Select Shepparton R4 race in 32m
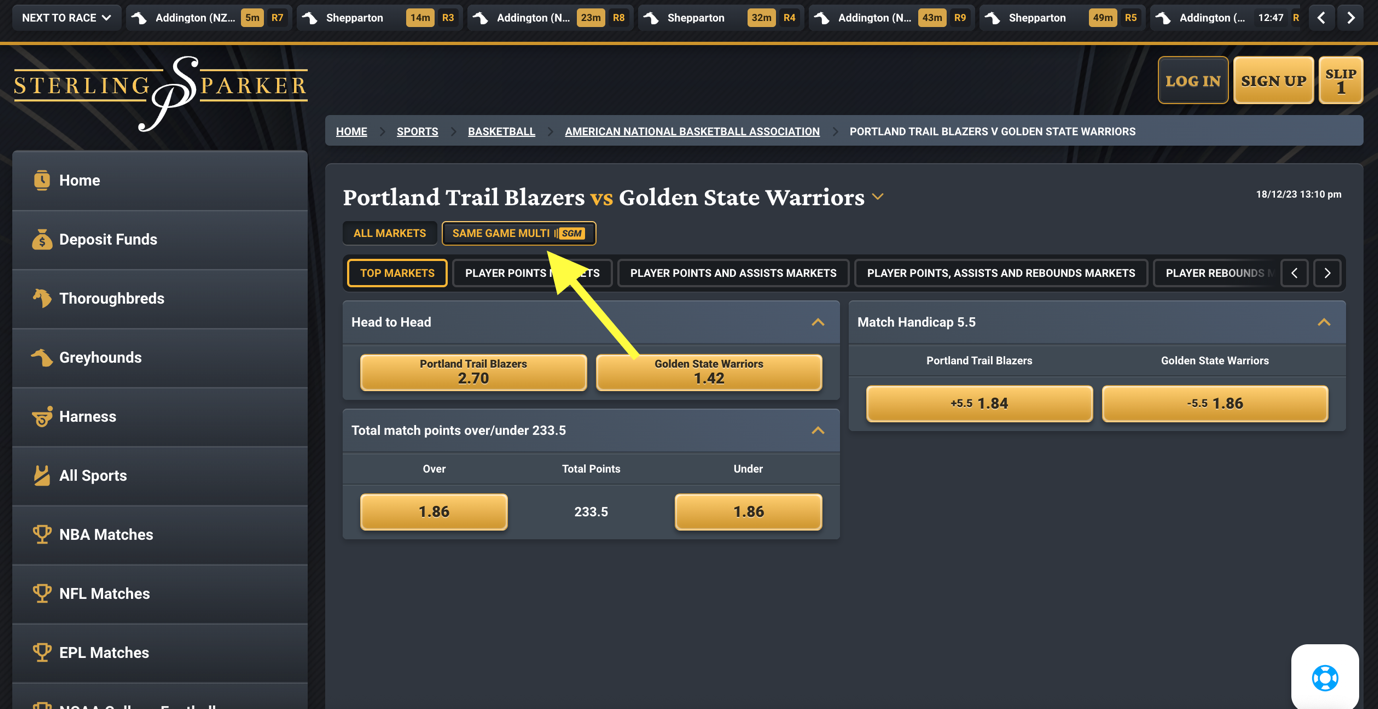The width and height of the screenshot is (1378, 709). (721, 18)
